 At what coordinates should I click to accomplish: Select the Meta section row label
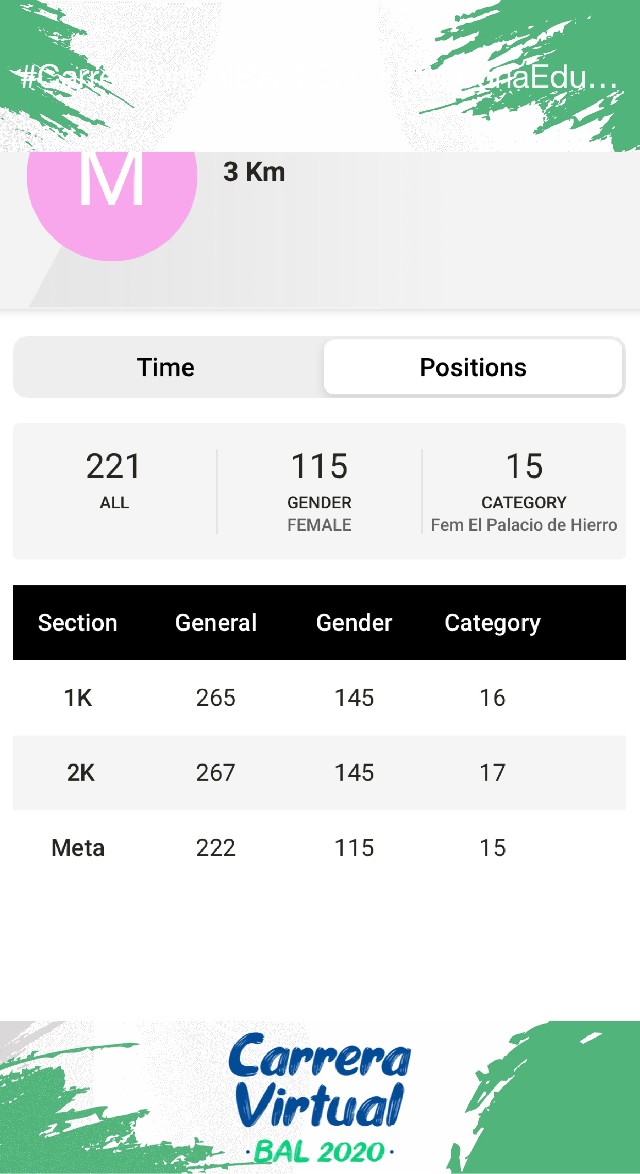(78, 848)
